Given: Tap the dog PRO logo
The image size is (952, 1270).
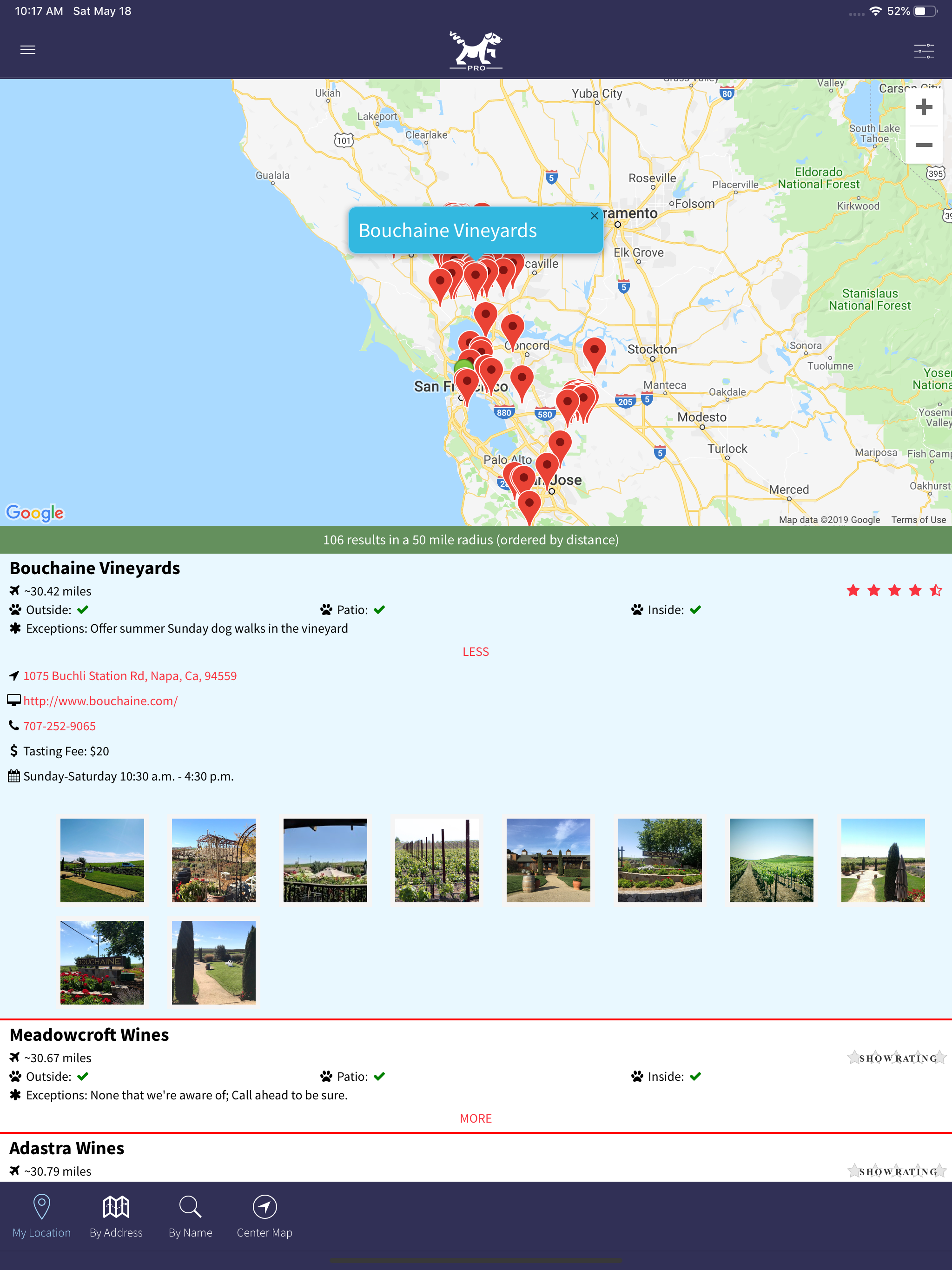Looking at the screenshot, I should tap(476, 51).
